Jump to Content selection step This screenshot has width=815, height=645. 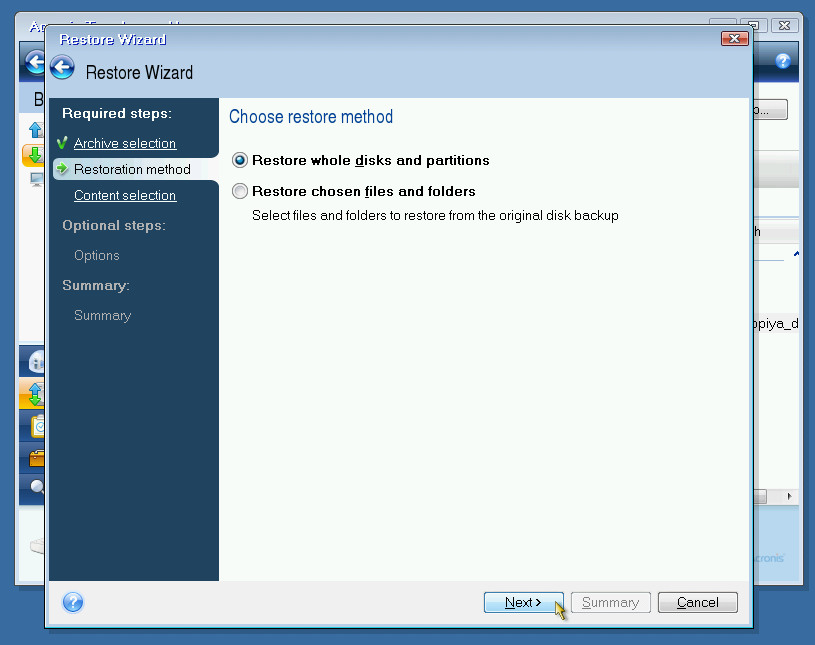(125, 195)
